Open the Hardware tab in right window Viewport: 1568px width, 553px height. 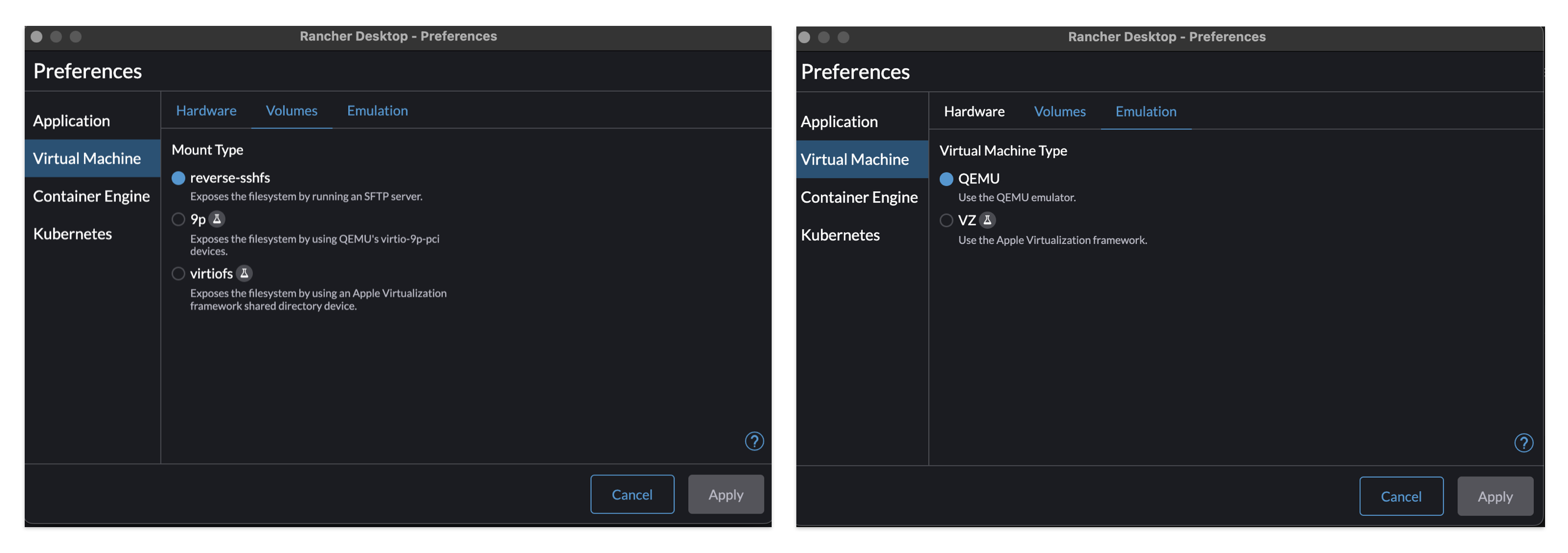(975, 111)
